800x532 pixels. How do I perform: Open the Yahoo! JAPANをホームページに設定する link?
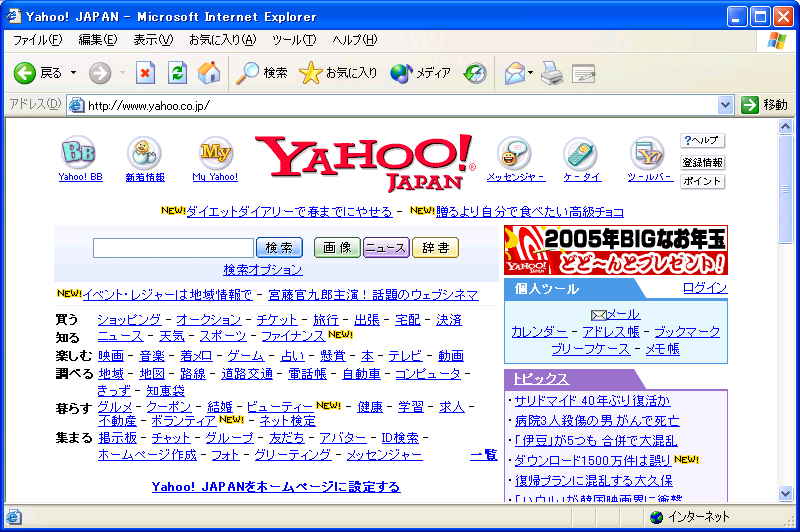click(x=276, y=487)
